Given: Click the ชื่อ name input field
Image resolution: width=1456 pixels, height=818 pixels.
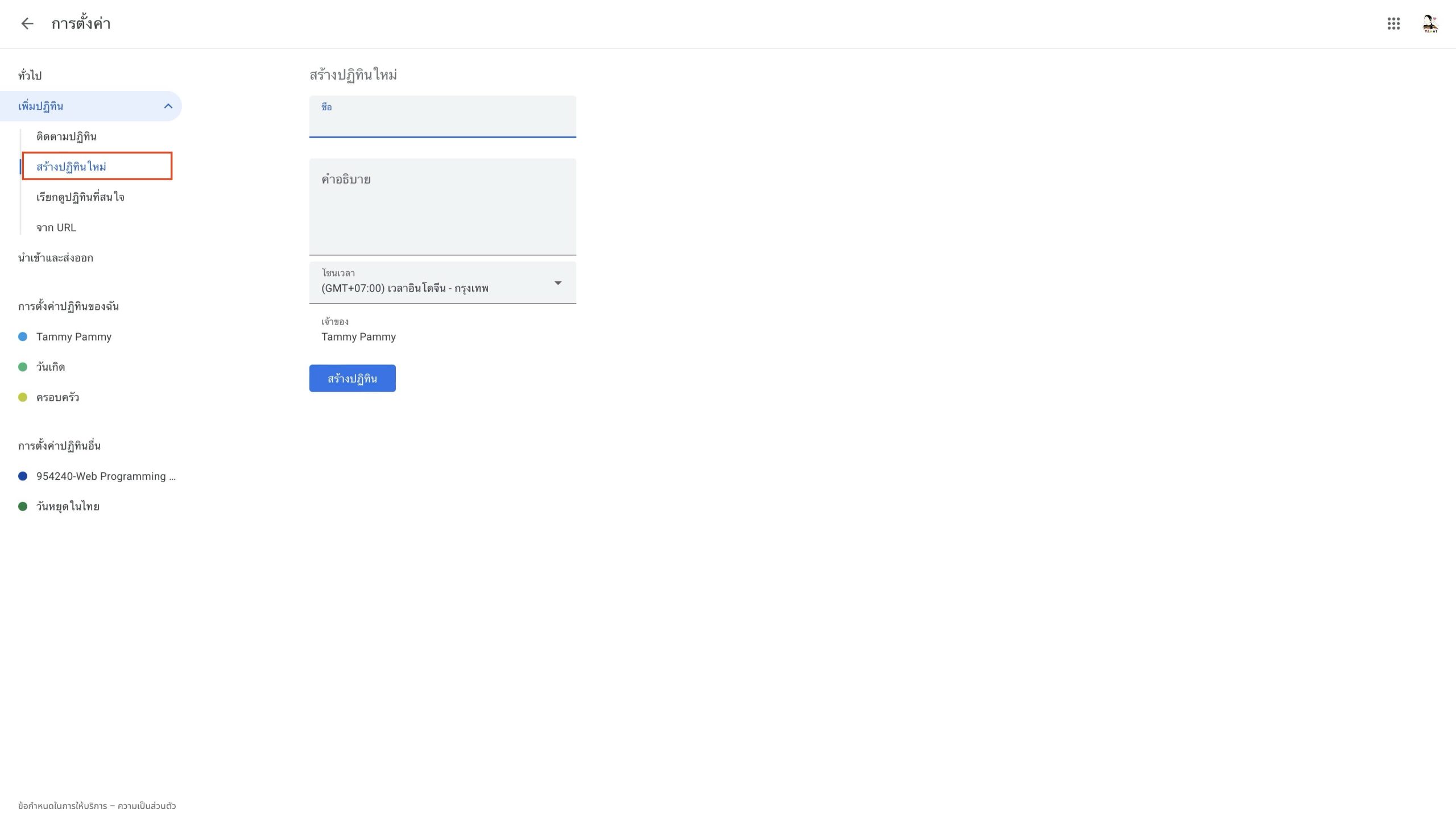Looking at the screenshot, I should [442, 122].
